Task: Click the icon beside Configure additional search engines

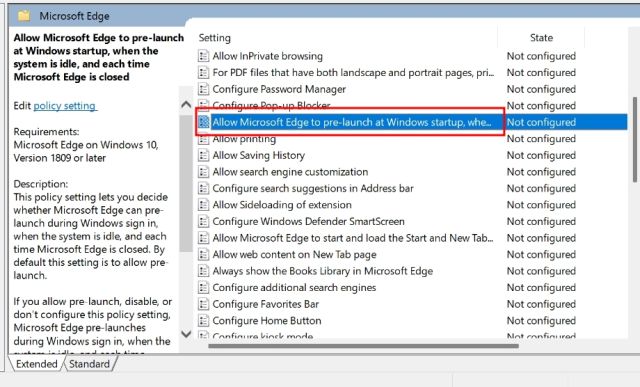Action: click(x=203, y=287)
